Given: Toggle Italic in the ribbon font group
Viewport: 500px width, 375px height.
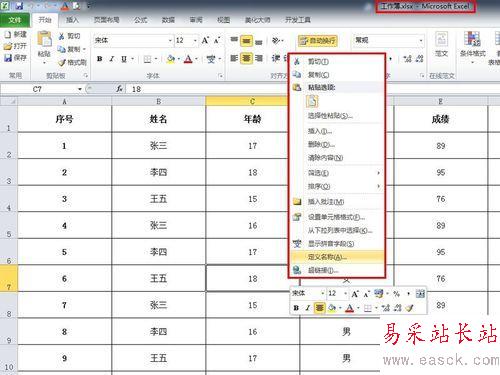Looking at the screenshot, I should click(112, 59).
